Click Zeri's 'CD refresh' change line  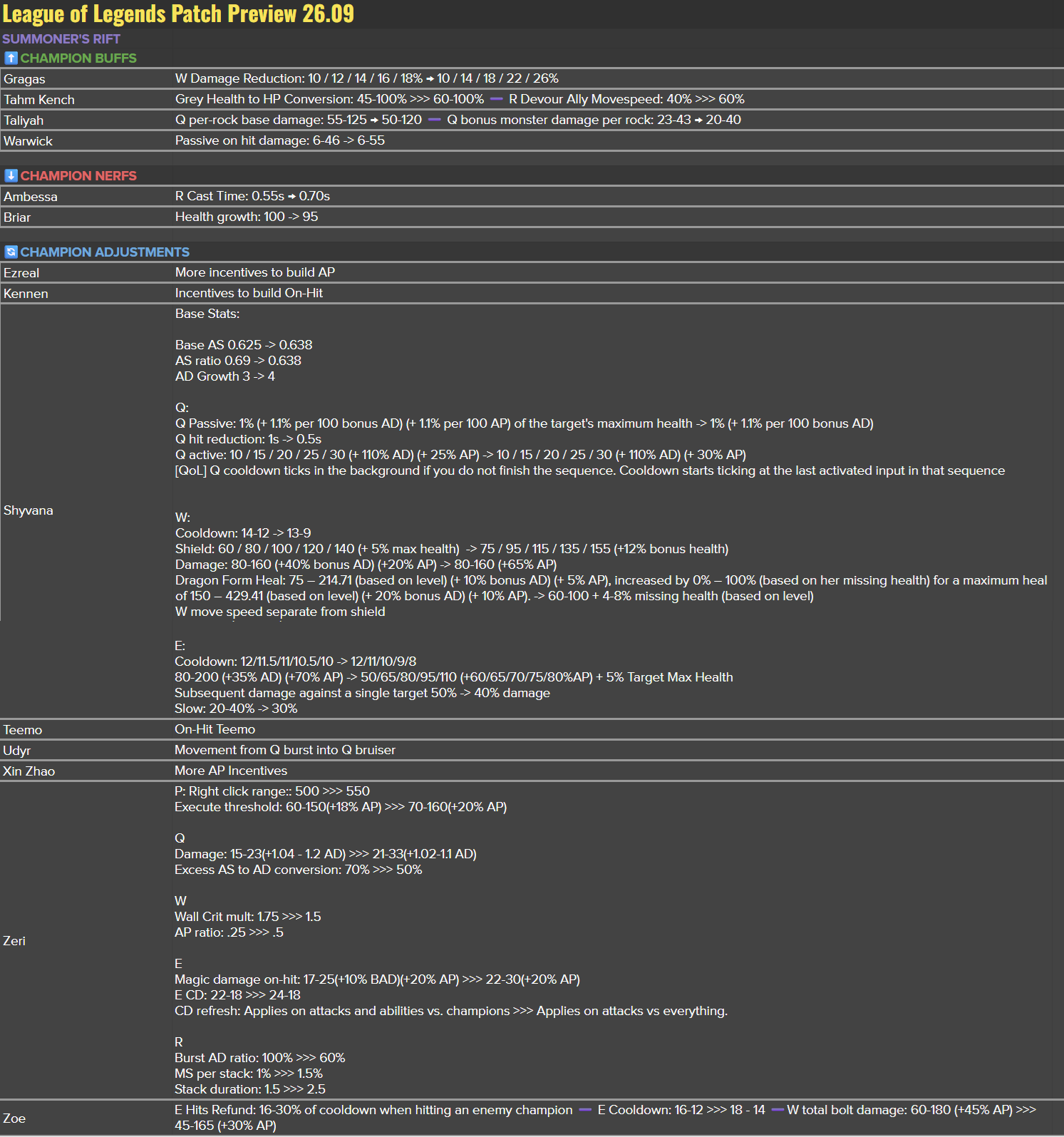pos(451,1011)
